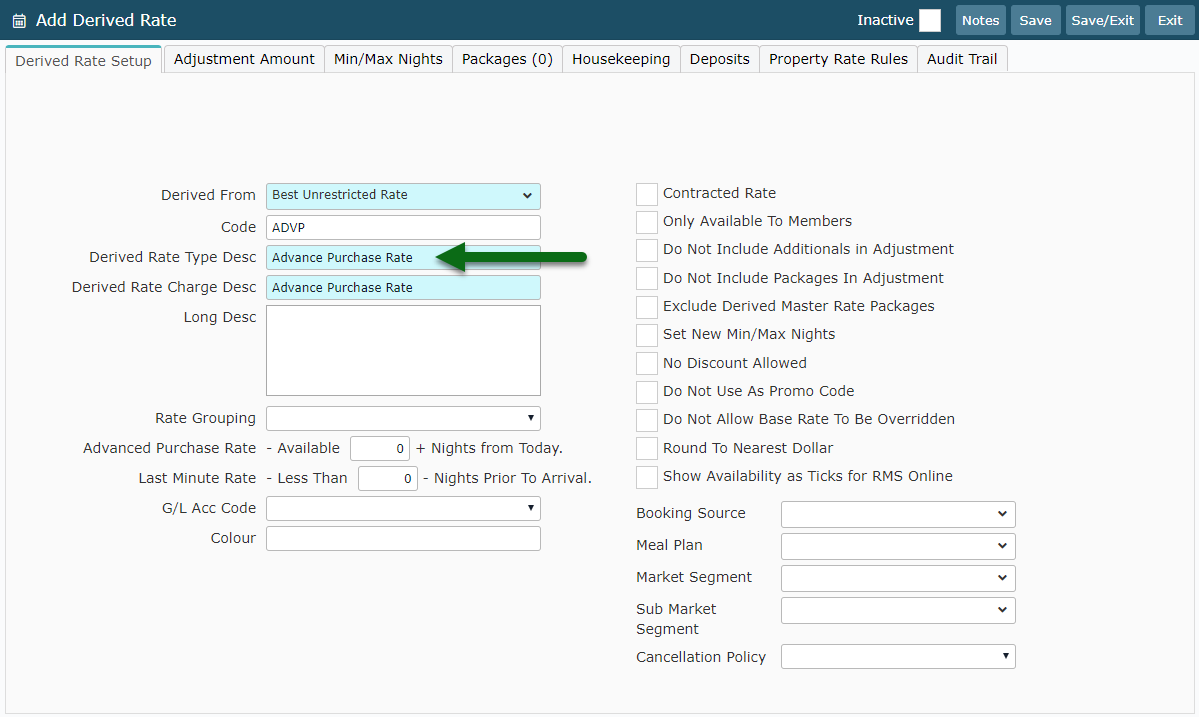Screen dimensions: 1199x717
Task: Open the Market Segment dropdown
Action: (x=898, y=579)
